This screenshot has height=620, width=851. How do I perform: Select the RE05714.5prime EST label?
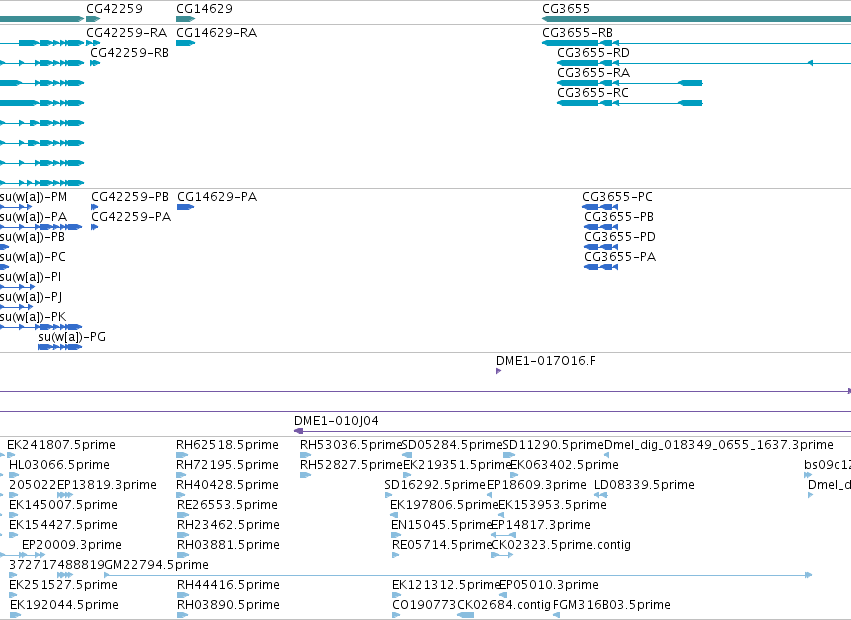tap(442, 545)
